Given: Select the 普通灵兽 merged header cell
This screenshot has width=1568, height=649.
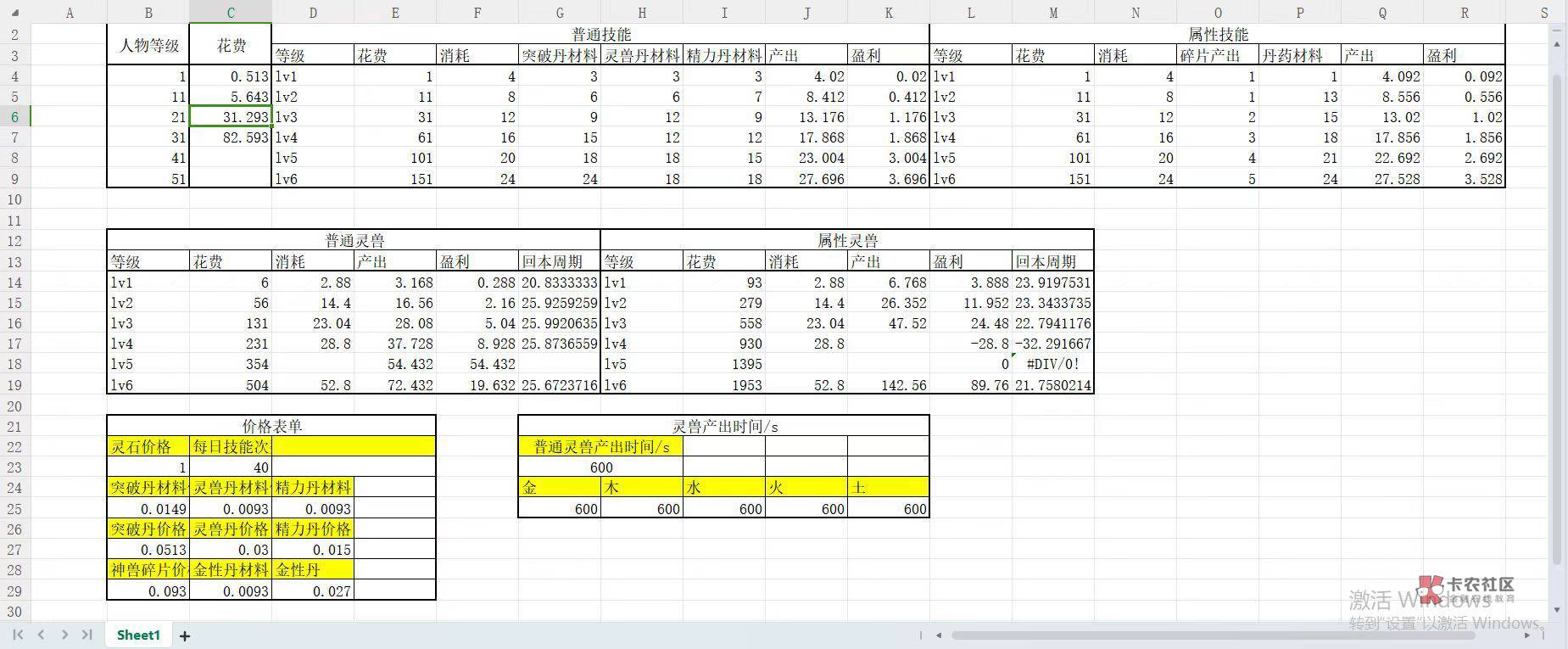Looking at the screenshot, I should click(354, 241).
